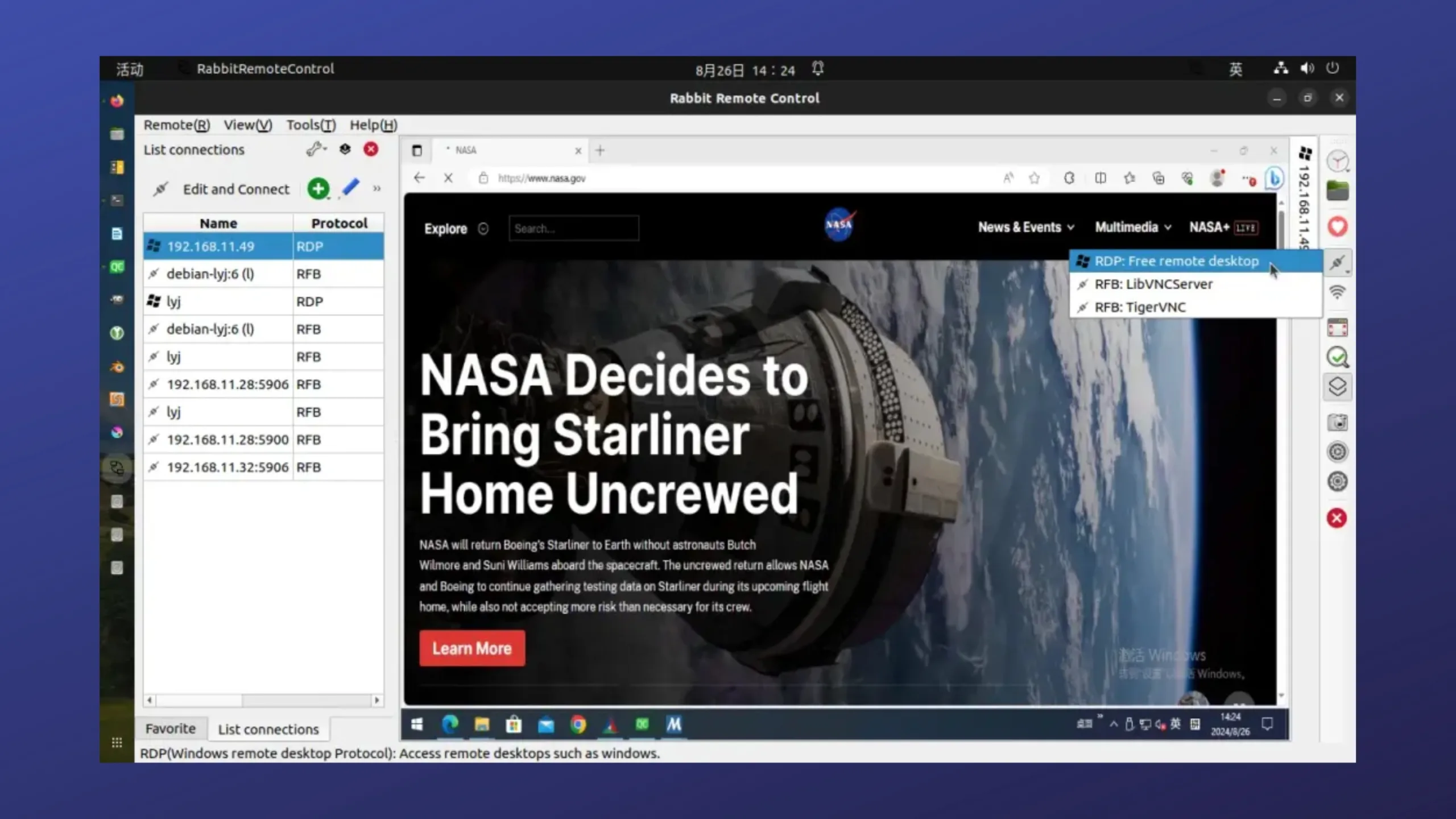Click the NASA logo

point(839,225)
